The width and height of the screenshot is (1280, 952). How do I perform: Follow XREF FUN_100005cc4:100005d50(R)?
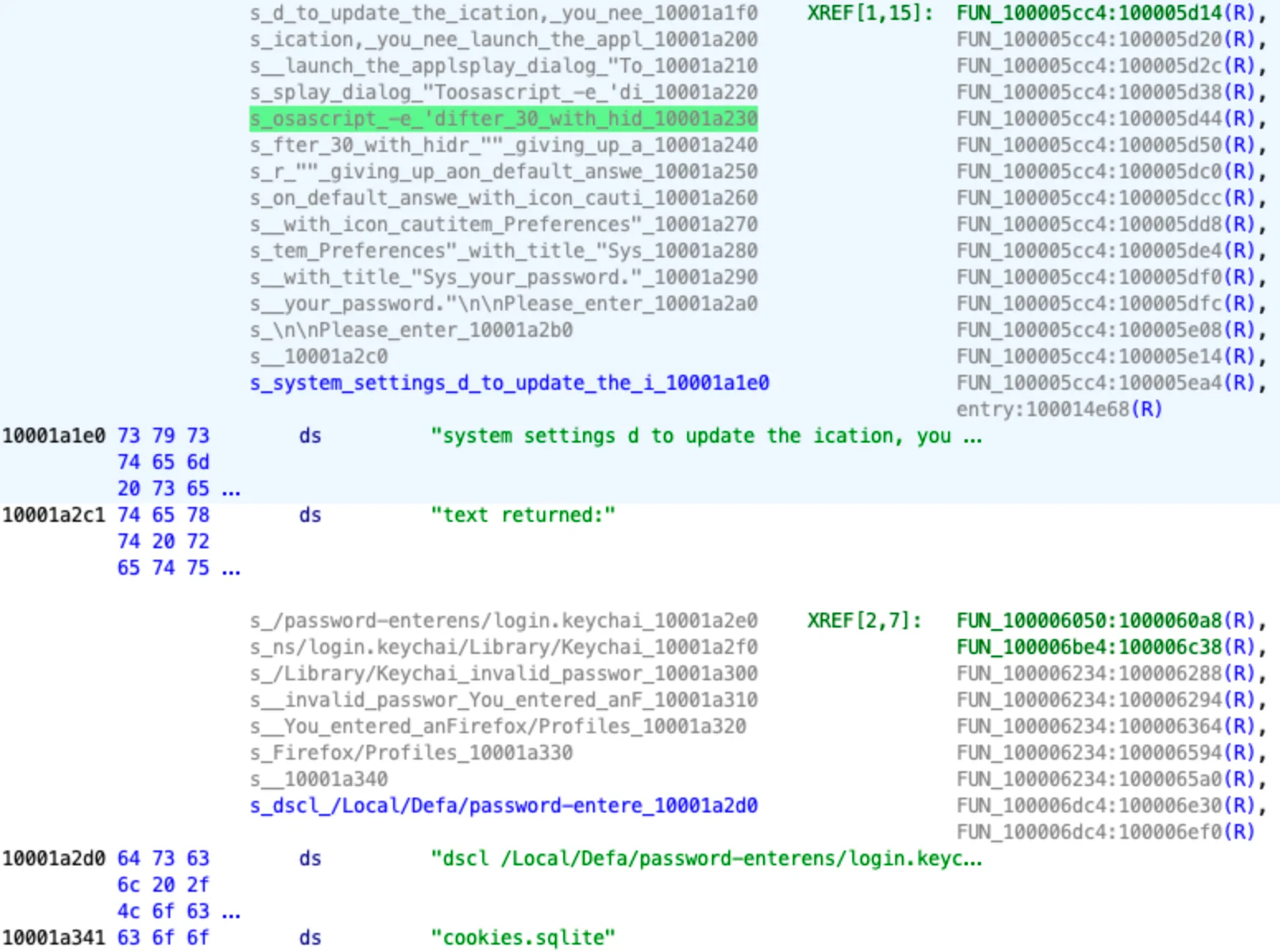[x=1106, y=145]
